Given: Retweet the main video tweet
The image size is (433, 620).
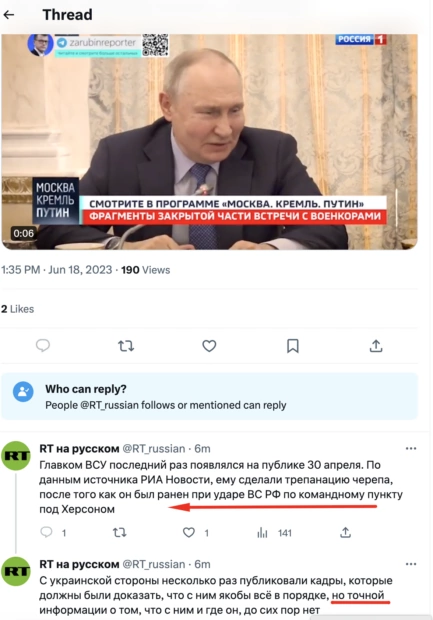Looking at the screenshot, I should pyautogui.click(x=126, y=346).
